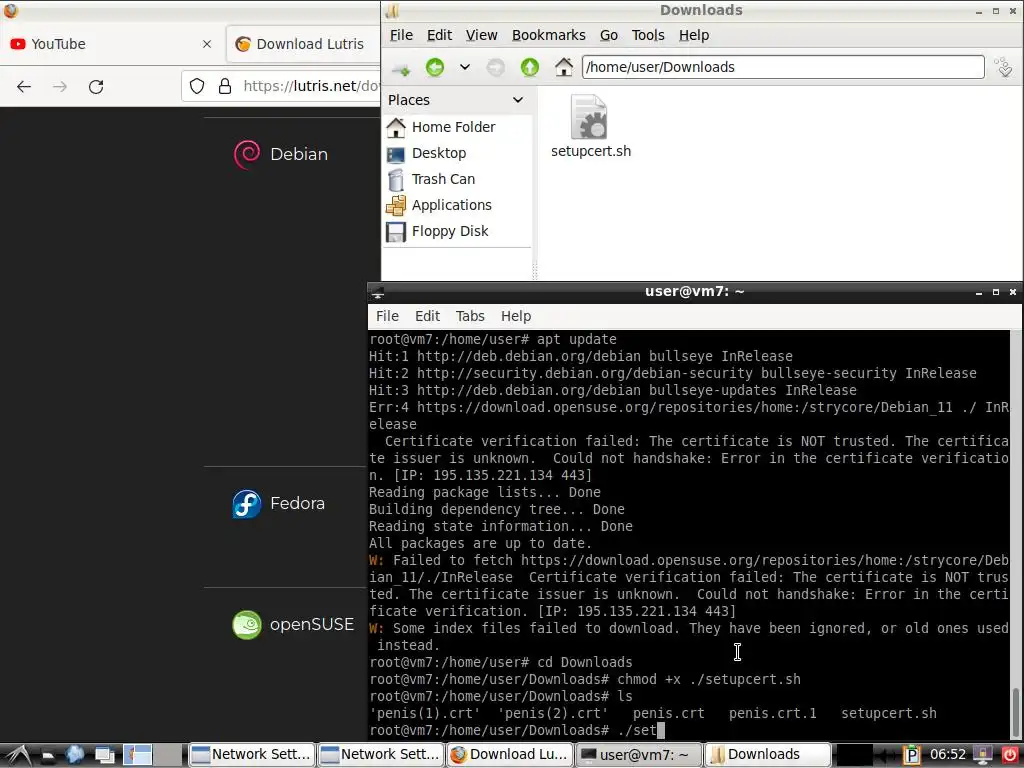Open the View menu in file manager

(481, 35)
